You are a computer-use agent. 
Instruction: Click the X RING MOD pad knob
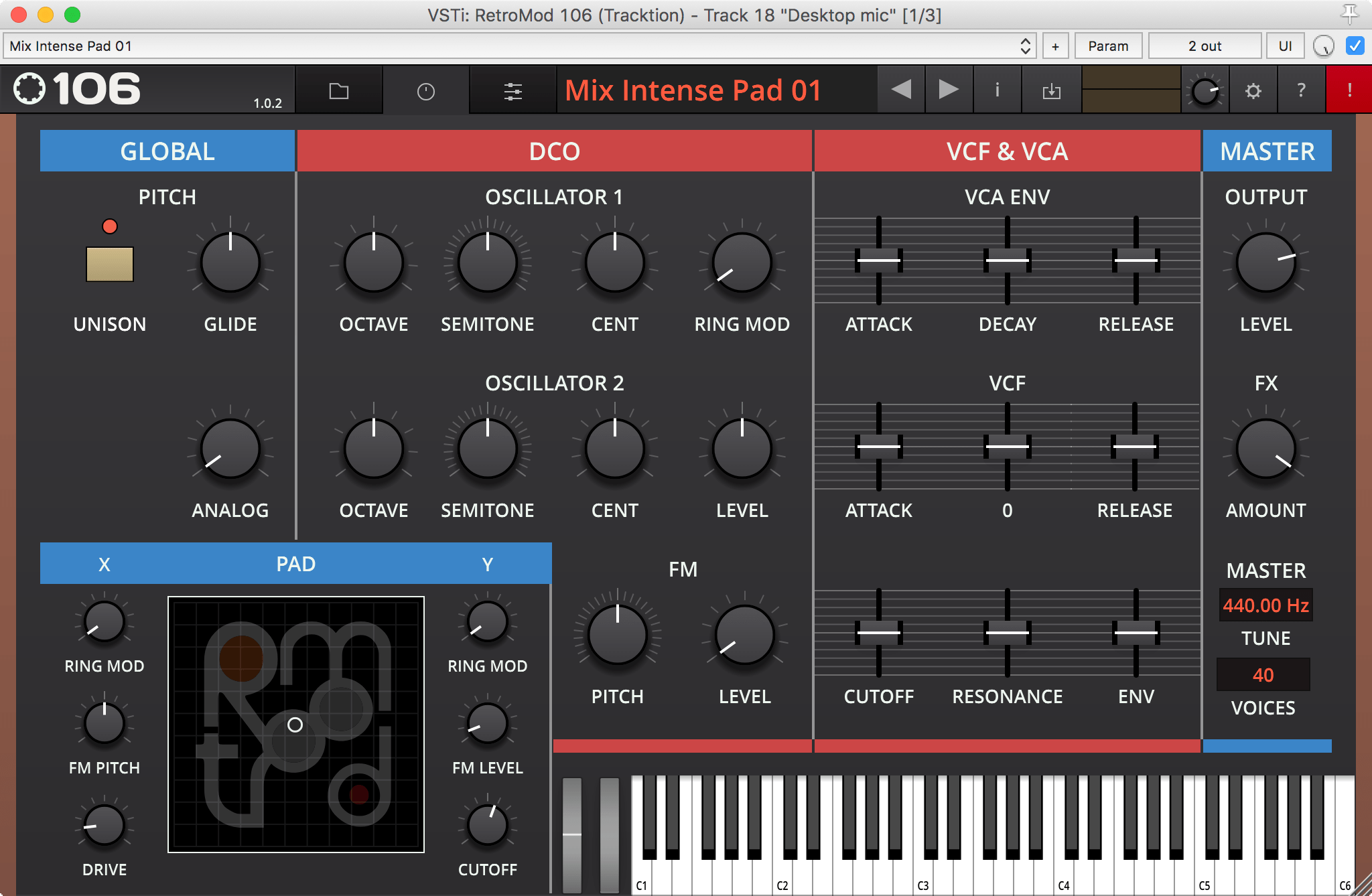coord(105,621)
